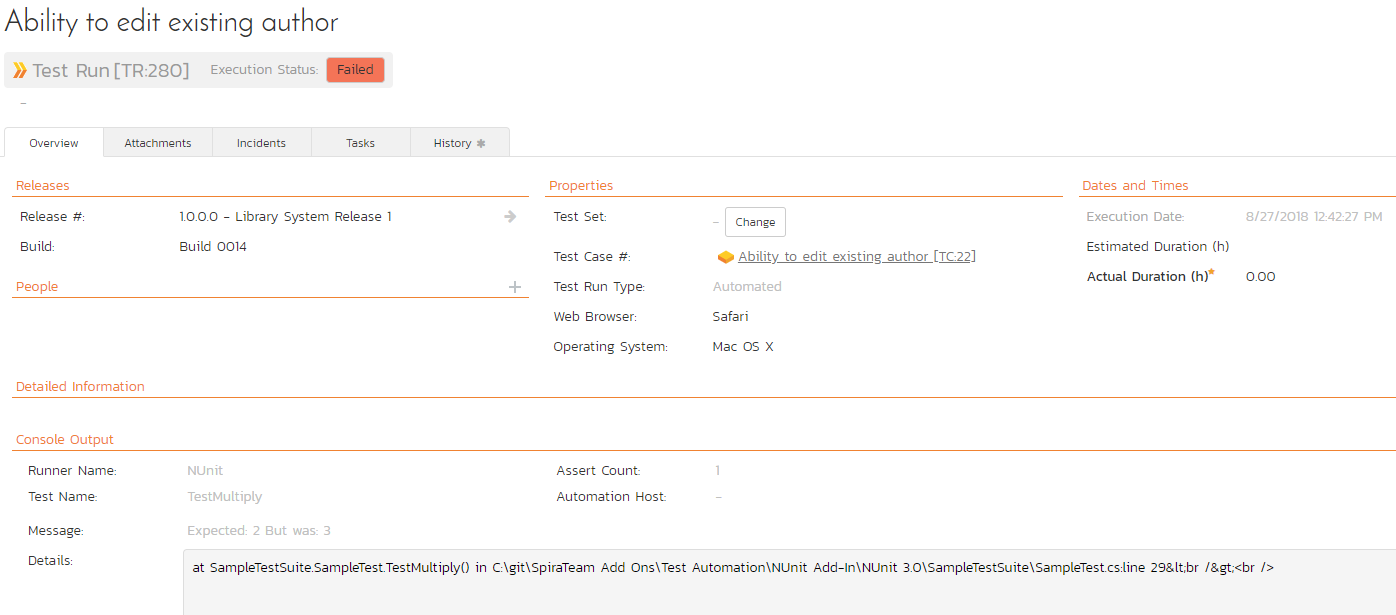Collapse the Console Output section header

[65, 440]
